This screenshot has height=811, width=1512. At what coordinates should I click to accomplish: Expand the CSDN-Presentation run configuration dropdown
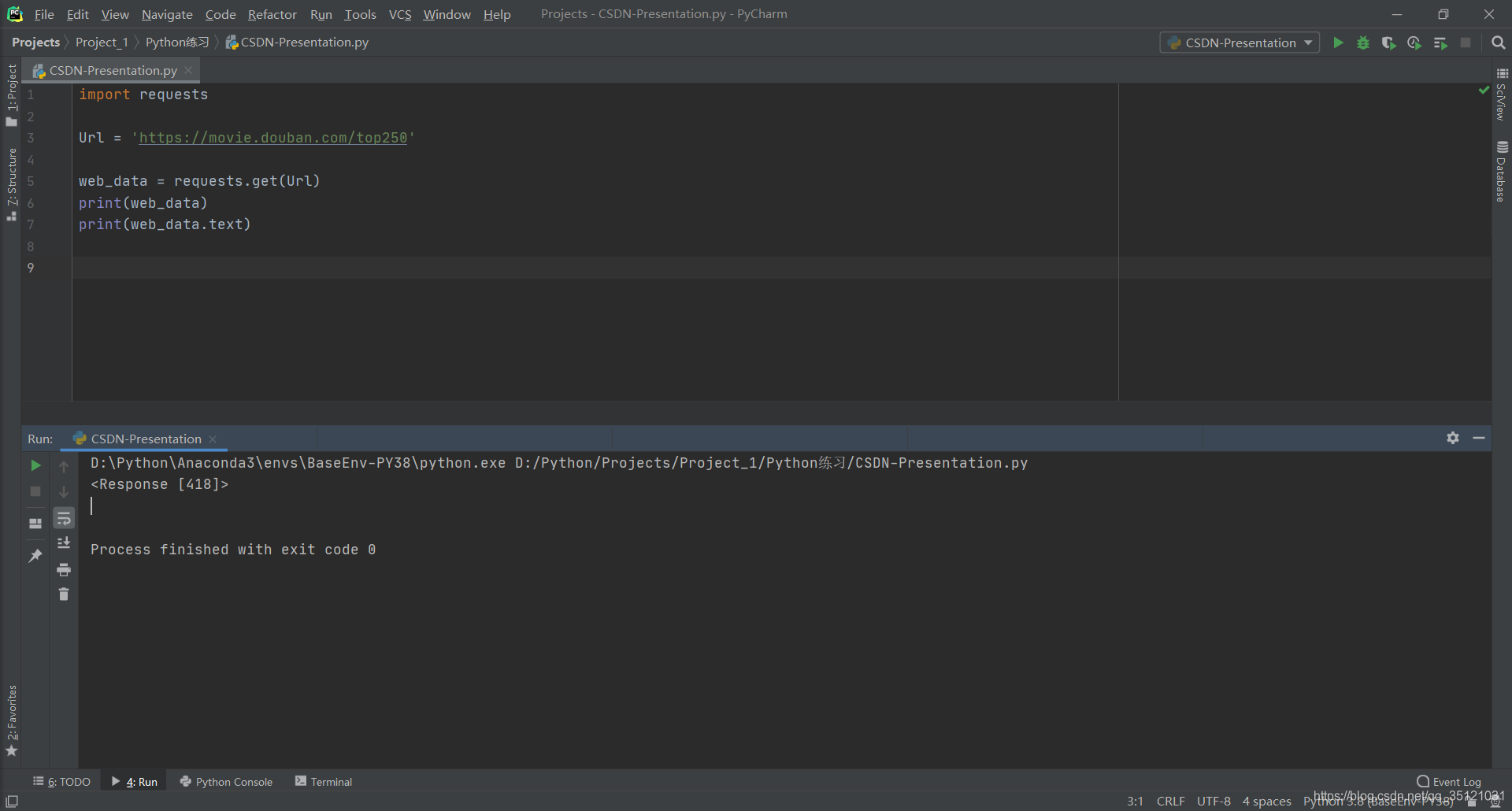[1240, 43]
